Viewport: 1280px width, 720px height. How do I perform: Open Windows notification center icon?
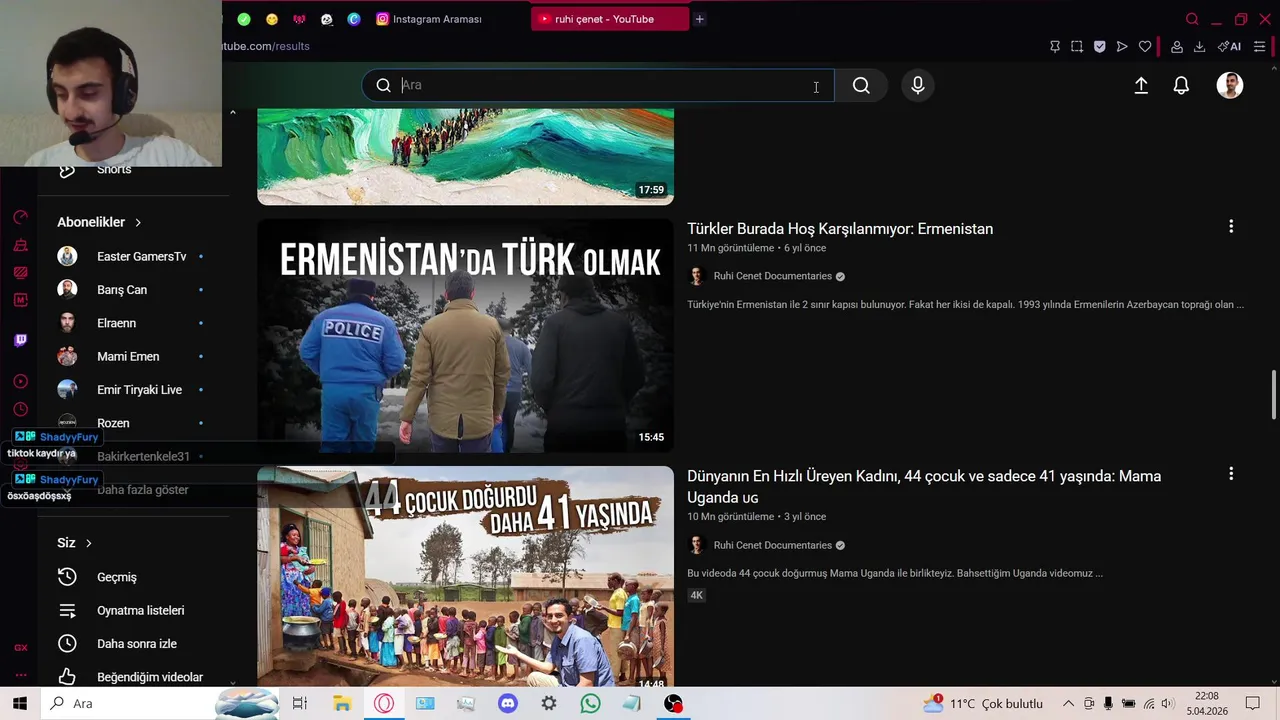point(1253,704)
